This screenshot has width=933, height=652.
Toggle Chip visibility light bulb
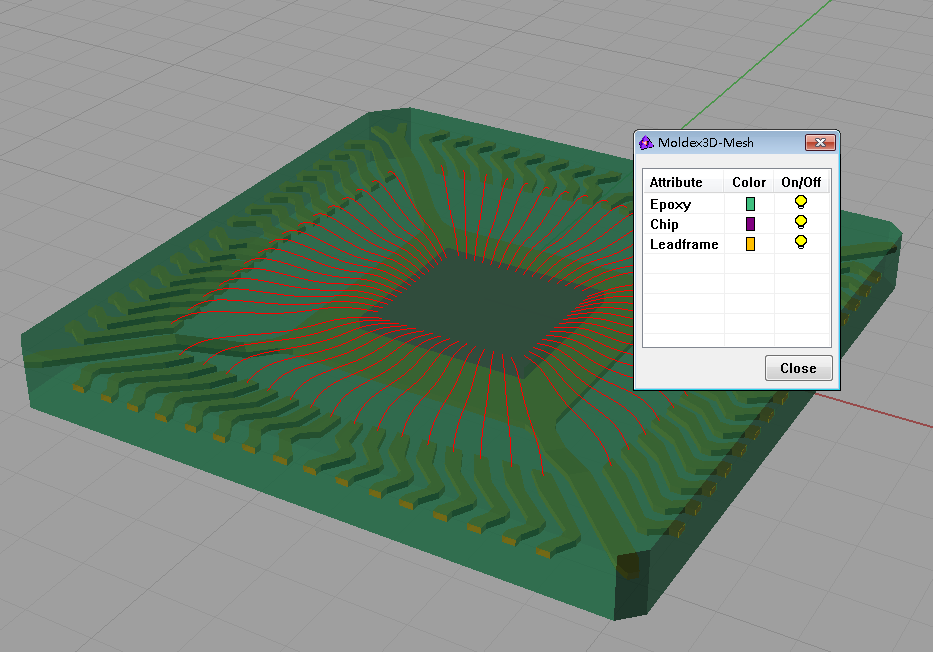(x=801, y=222)
